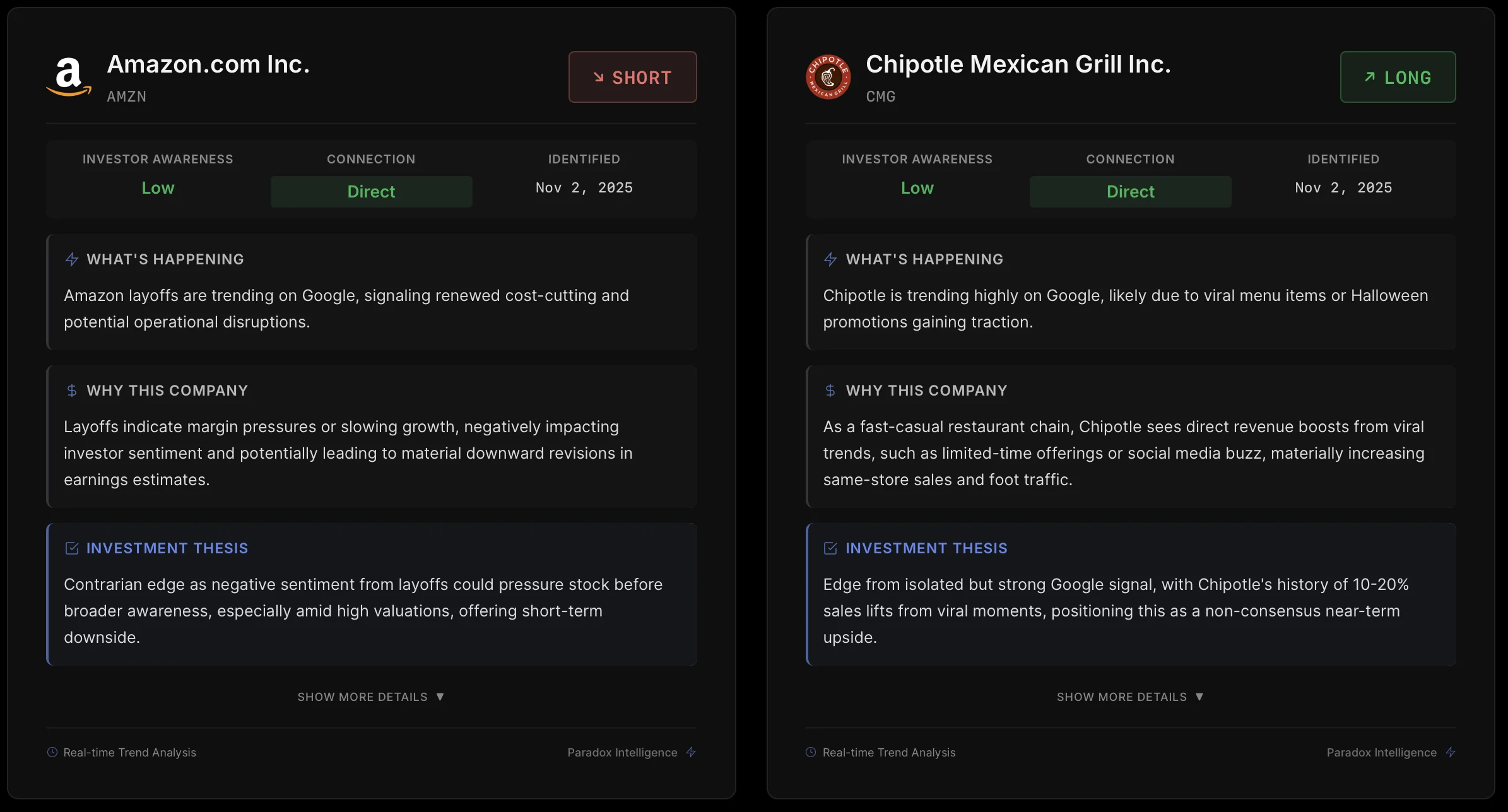Click the Direct connection tag for Amazon
Image resolution: width=1508 pixels, height=812 pixels.
click(x=371, y=192)
